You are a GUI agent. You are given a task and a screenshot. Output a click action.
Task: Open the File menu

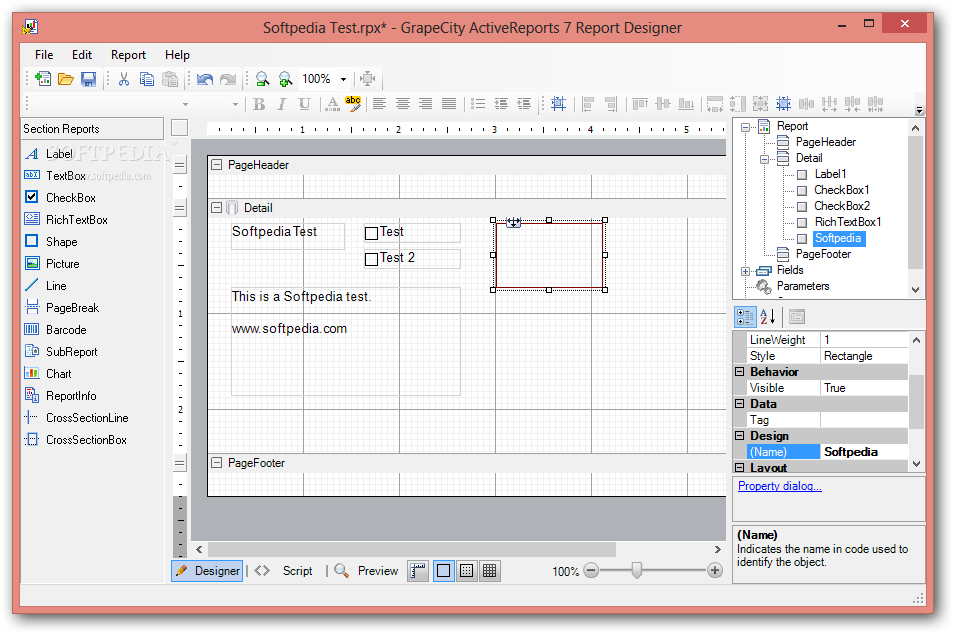click(x=44, y=55)
